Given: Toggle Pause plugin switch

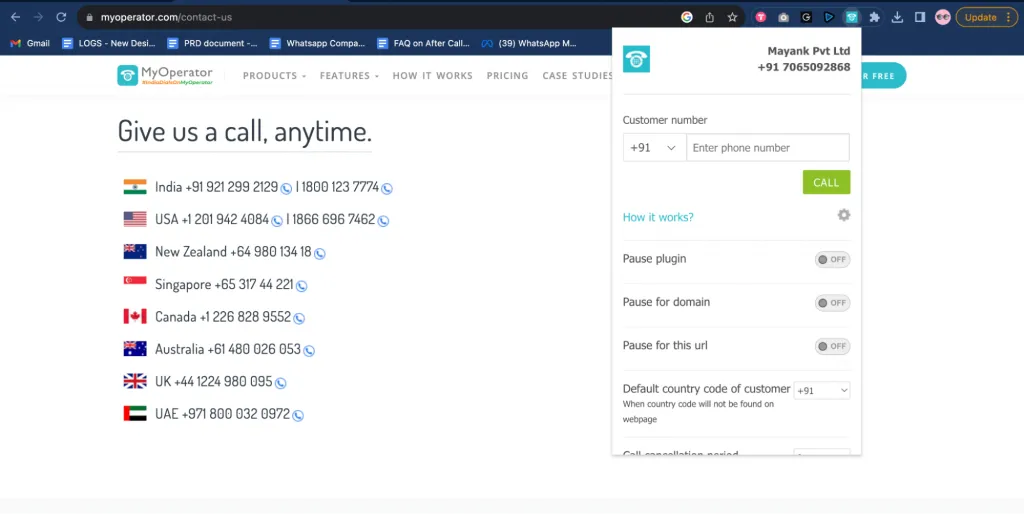Looking at the screenshot, I should (832, 259).
